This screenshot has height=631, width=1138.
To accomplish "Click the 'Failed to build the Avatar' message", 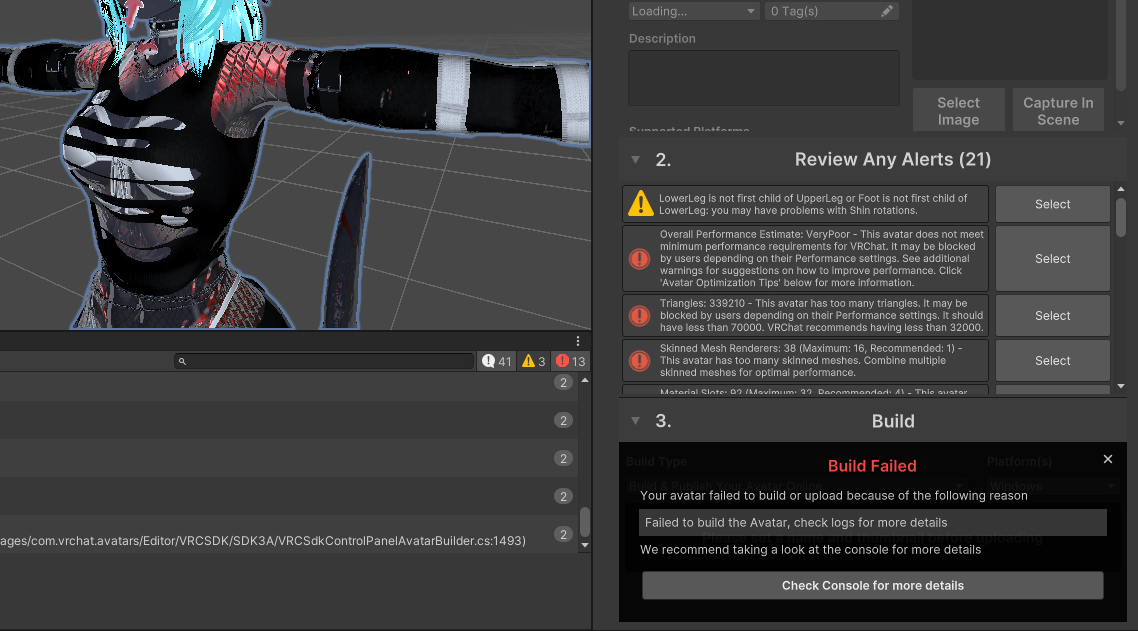I will (x=872, y=522).
